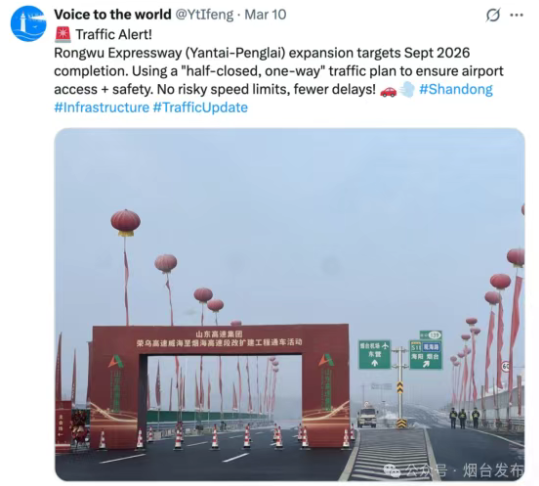The image size is (539, 486).
Task: Click the Grok explain-post icon
Action: point(493,15)
